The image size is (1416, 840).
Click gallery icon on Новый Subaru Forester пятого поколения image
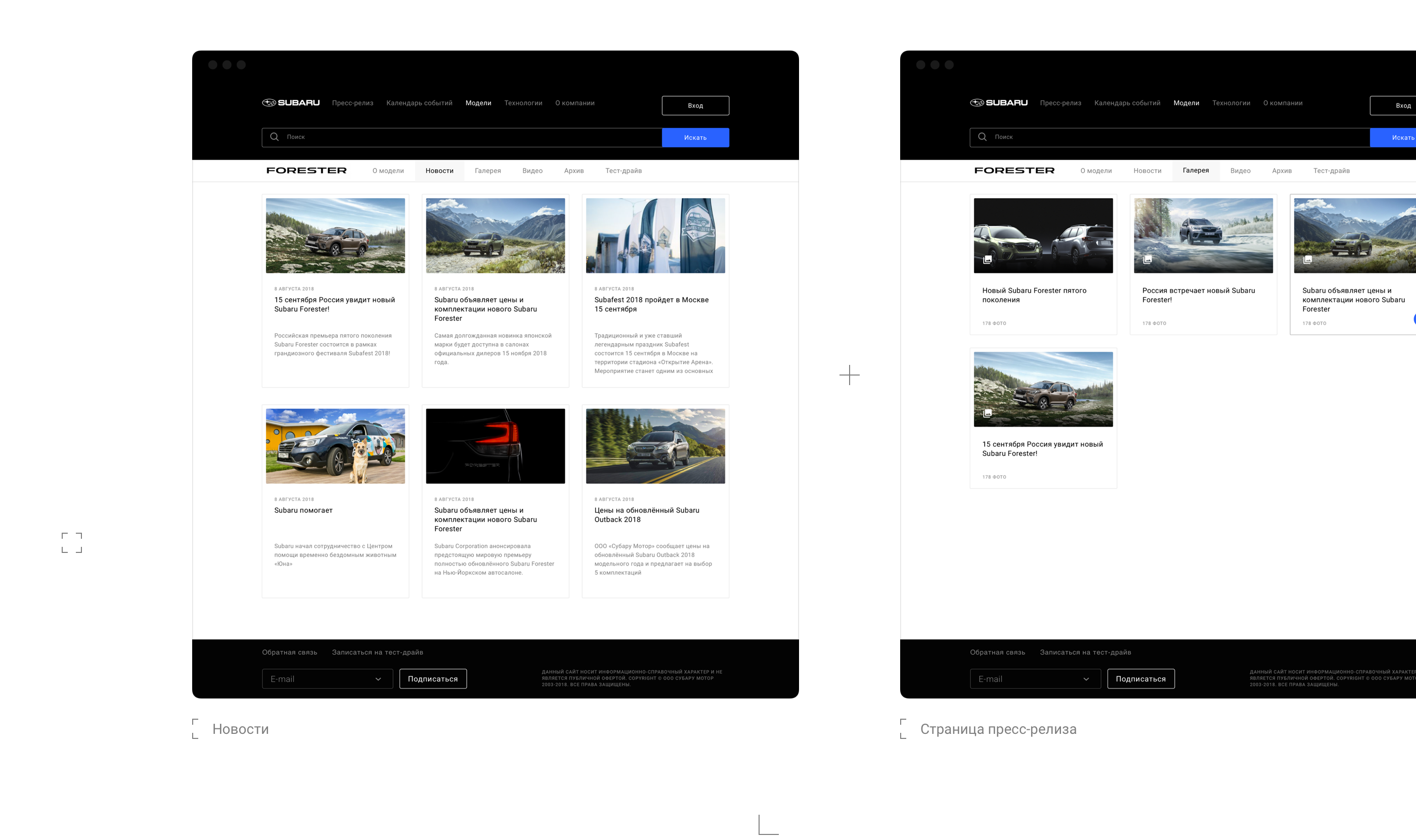pos(987,259)
